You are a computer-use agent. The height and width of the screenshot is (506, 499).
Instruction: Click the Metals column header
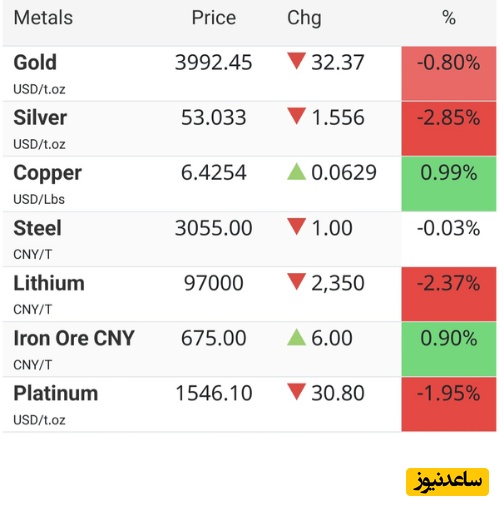[x=43, y=17]
